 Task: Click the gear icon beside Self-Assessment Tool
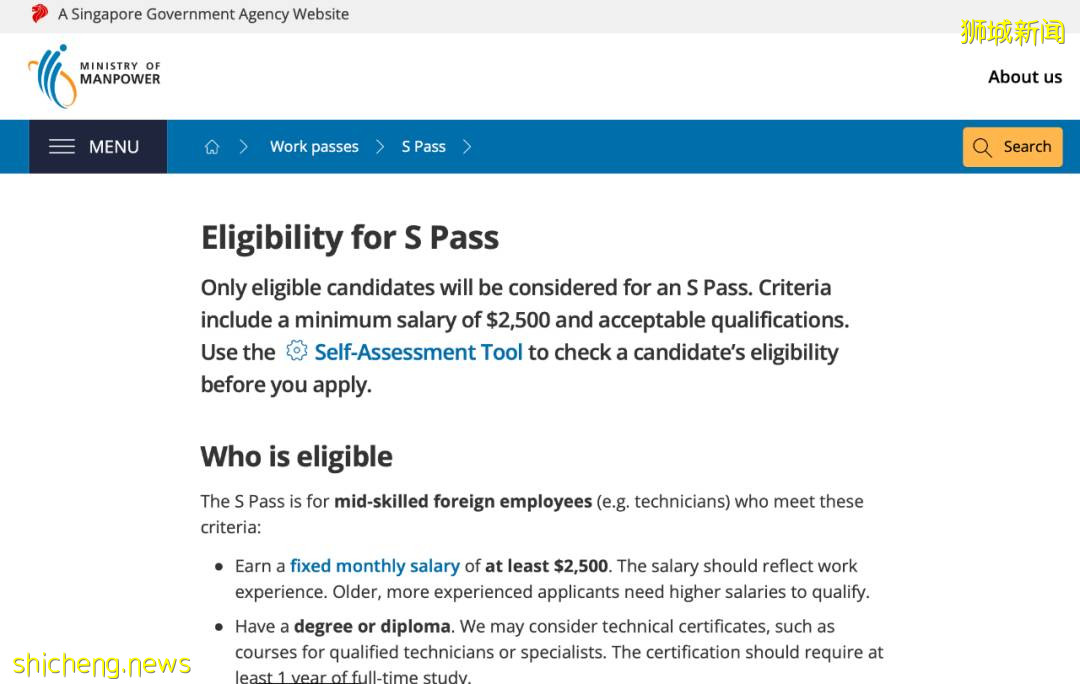[296, 351]
